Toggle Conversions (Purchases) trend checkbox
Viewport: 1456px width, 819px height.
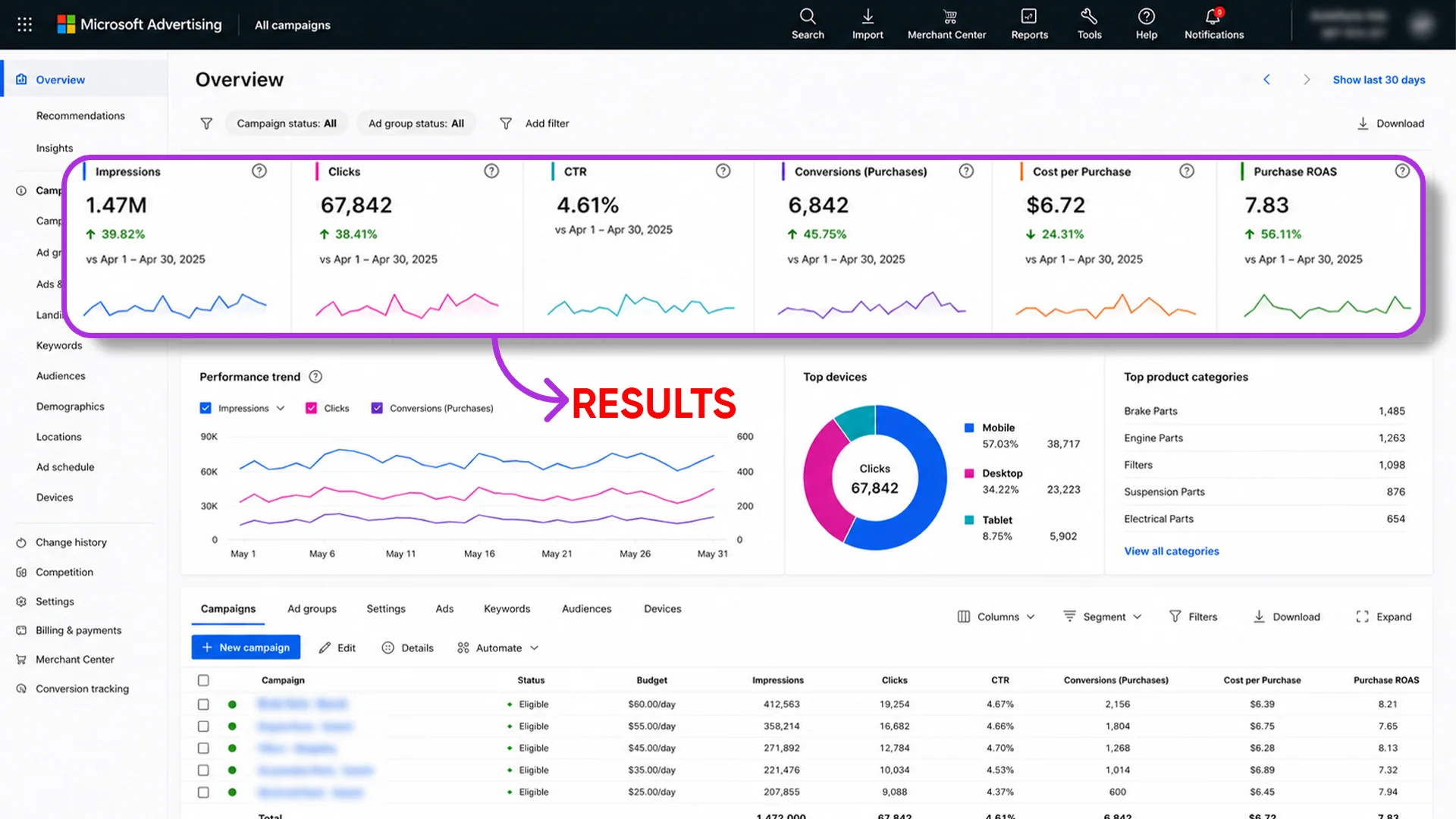pos(377,408)
